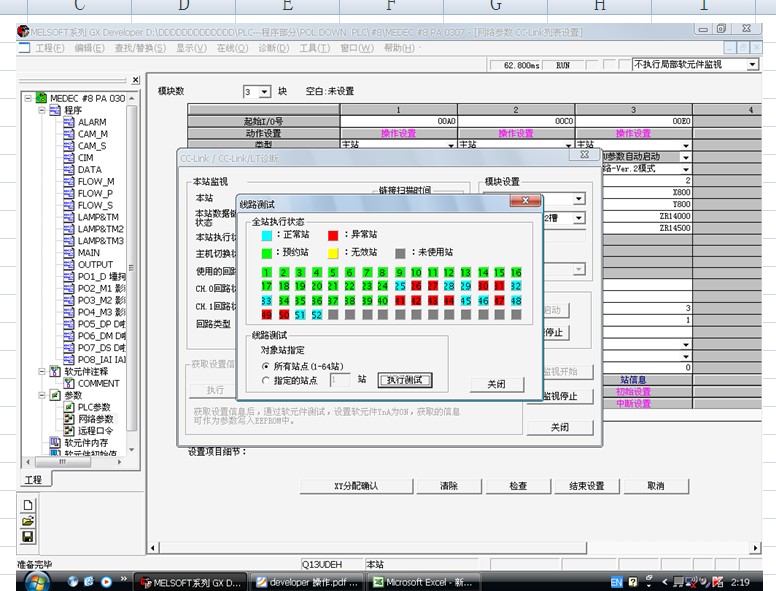Click the save project disk icon
This screenshot has height=591, width=776.
28,536
